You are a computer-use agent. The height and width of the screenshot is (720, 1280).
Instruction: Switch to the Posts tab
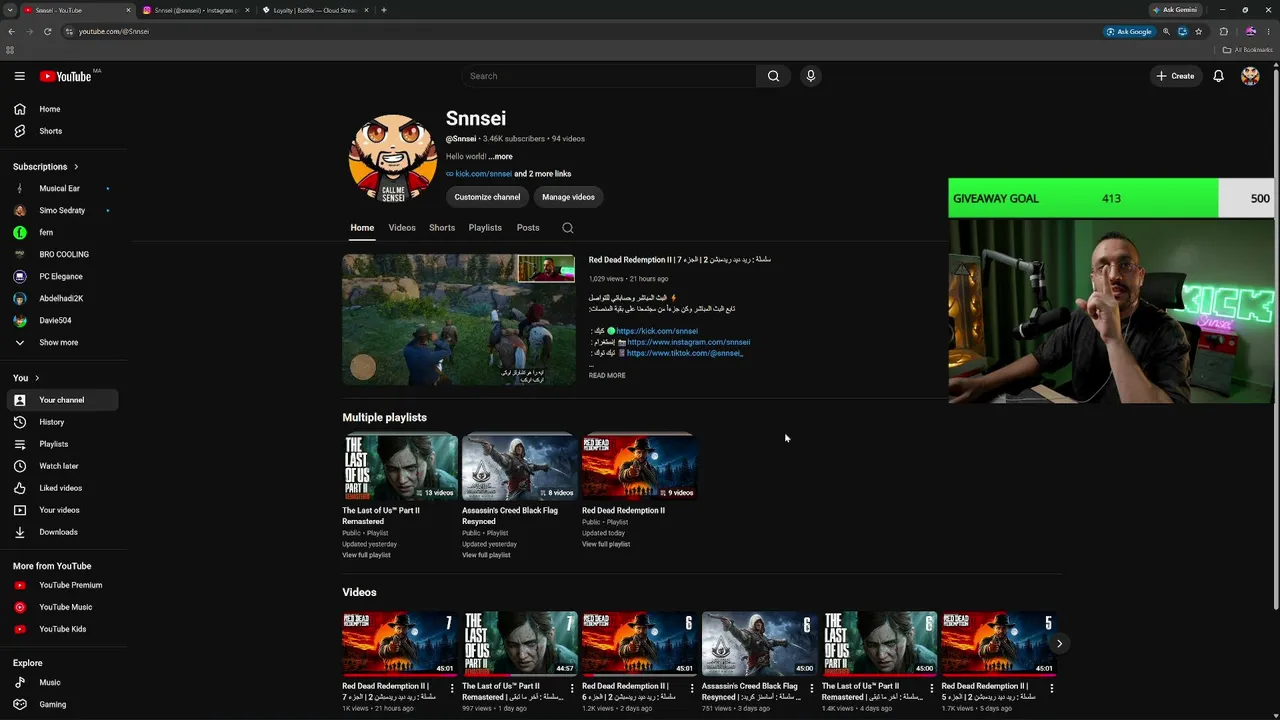[x=528, y=228]
